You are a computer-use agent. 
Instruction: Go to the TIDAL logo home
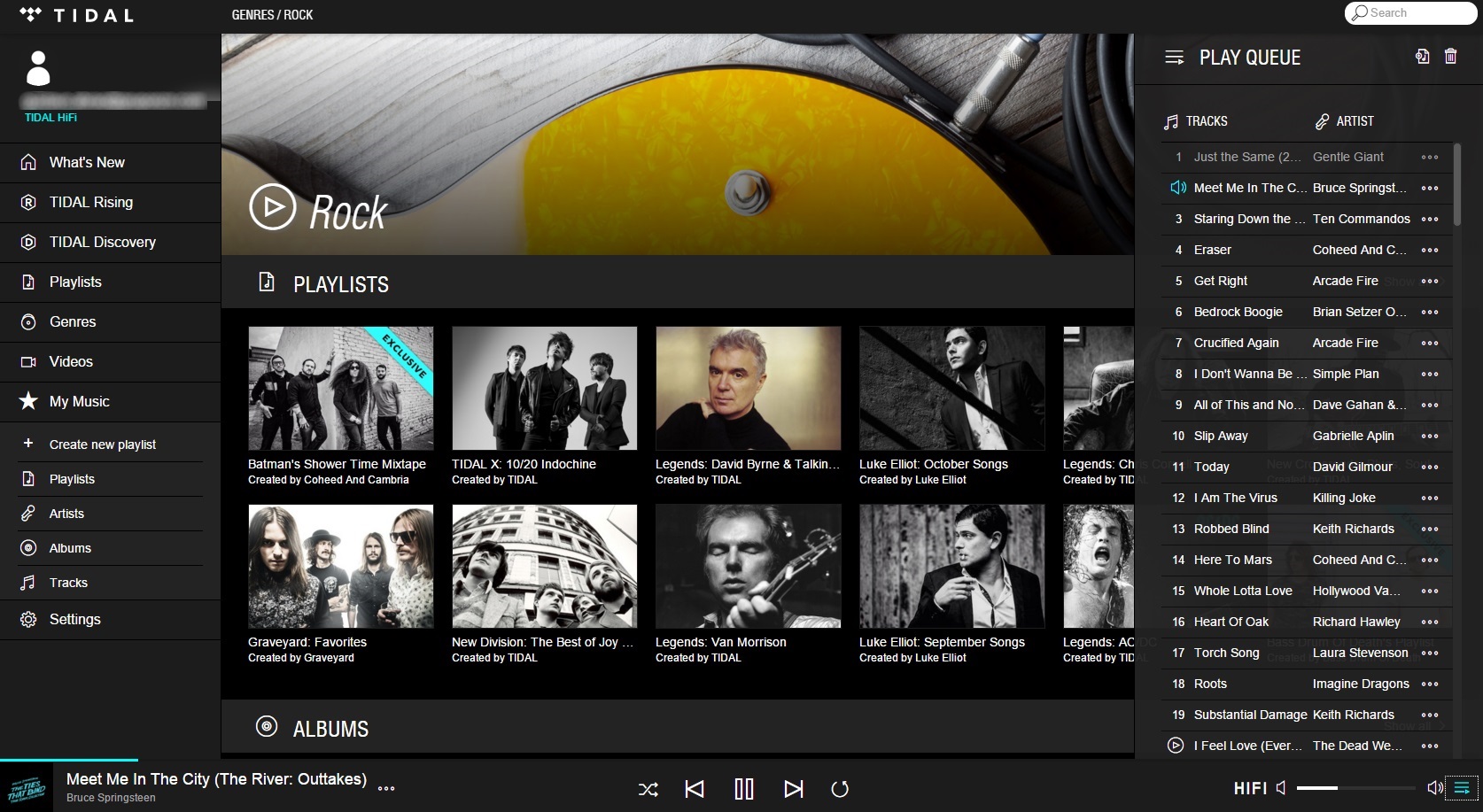coord(76,15)
